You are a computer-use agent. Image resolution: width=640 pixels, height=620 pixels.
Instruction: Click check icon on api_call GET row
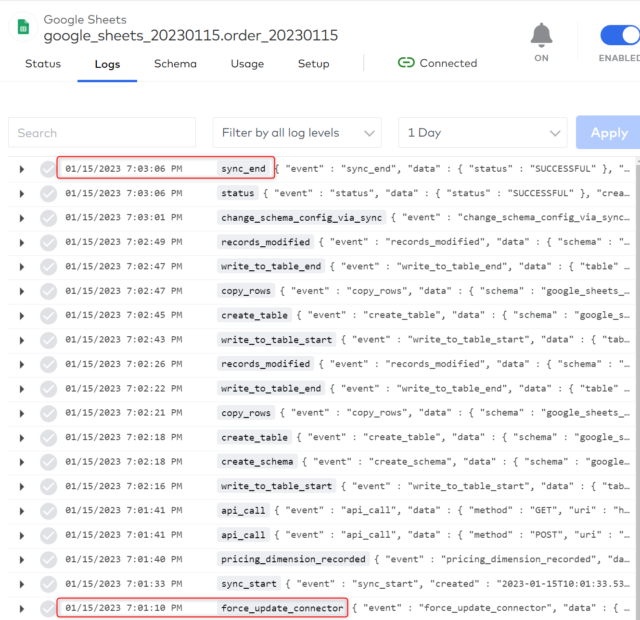coord(48,511)
